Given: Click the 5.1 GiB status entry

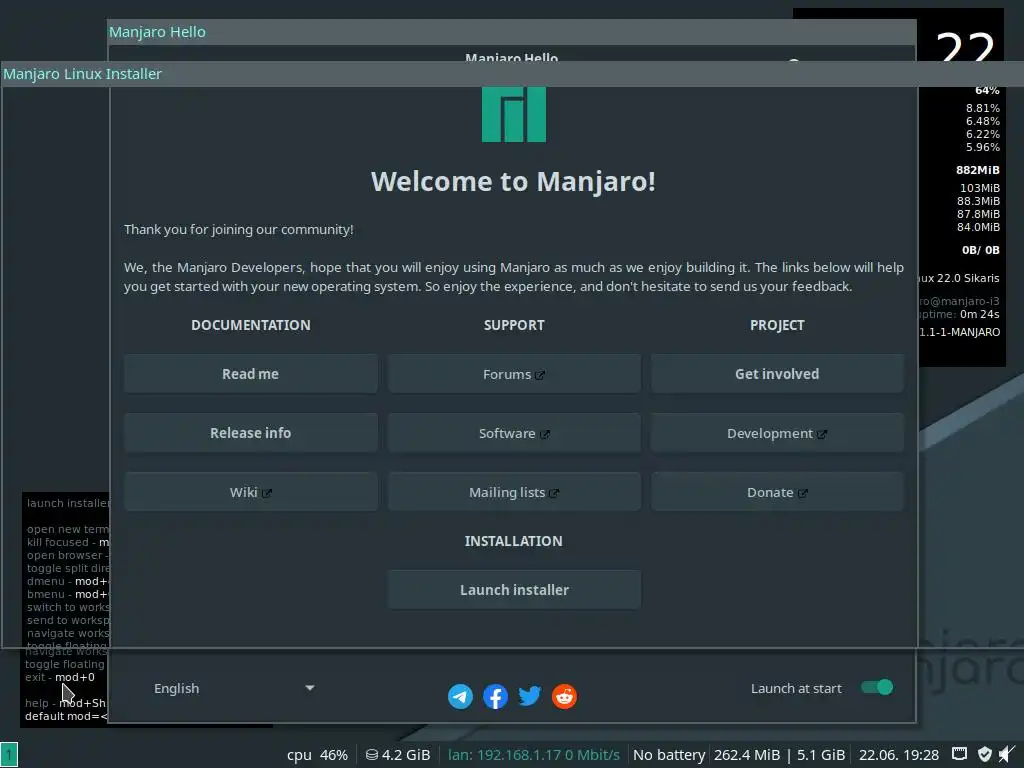Looking at the screenshot, I should click(821, 755).
